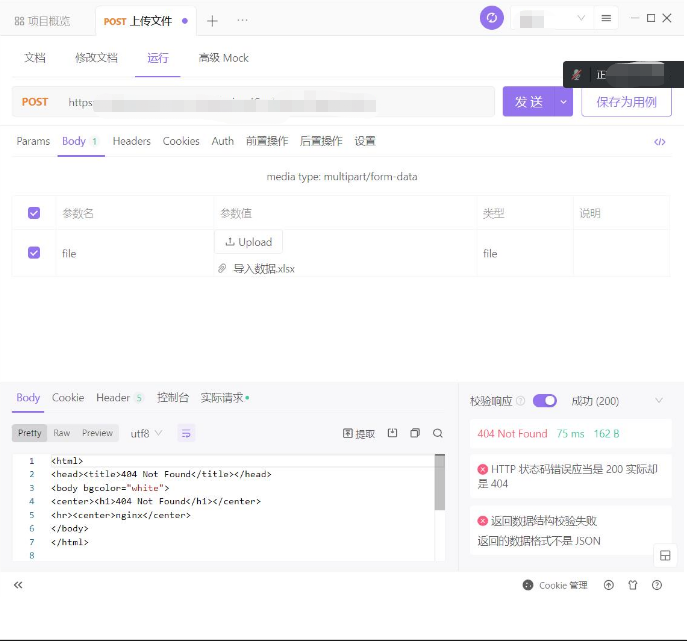Viewport: 687px width, 641px height.
Task: Open the Params request tab
Action: pos(33,141)
